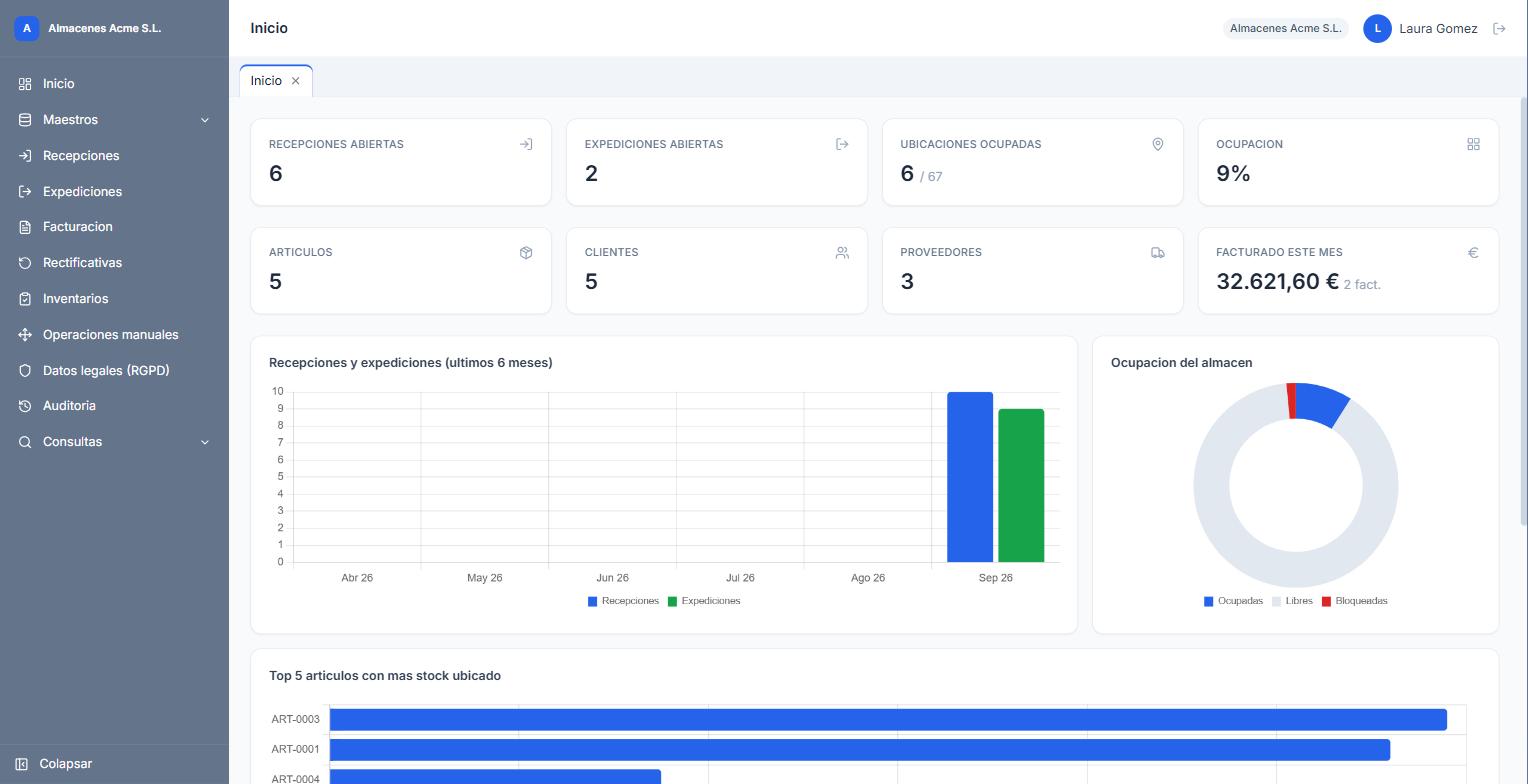Open Facturacion from the sidebar

click(x=114, y=227)
